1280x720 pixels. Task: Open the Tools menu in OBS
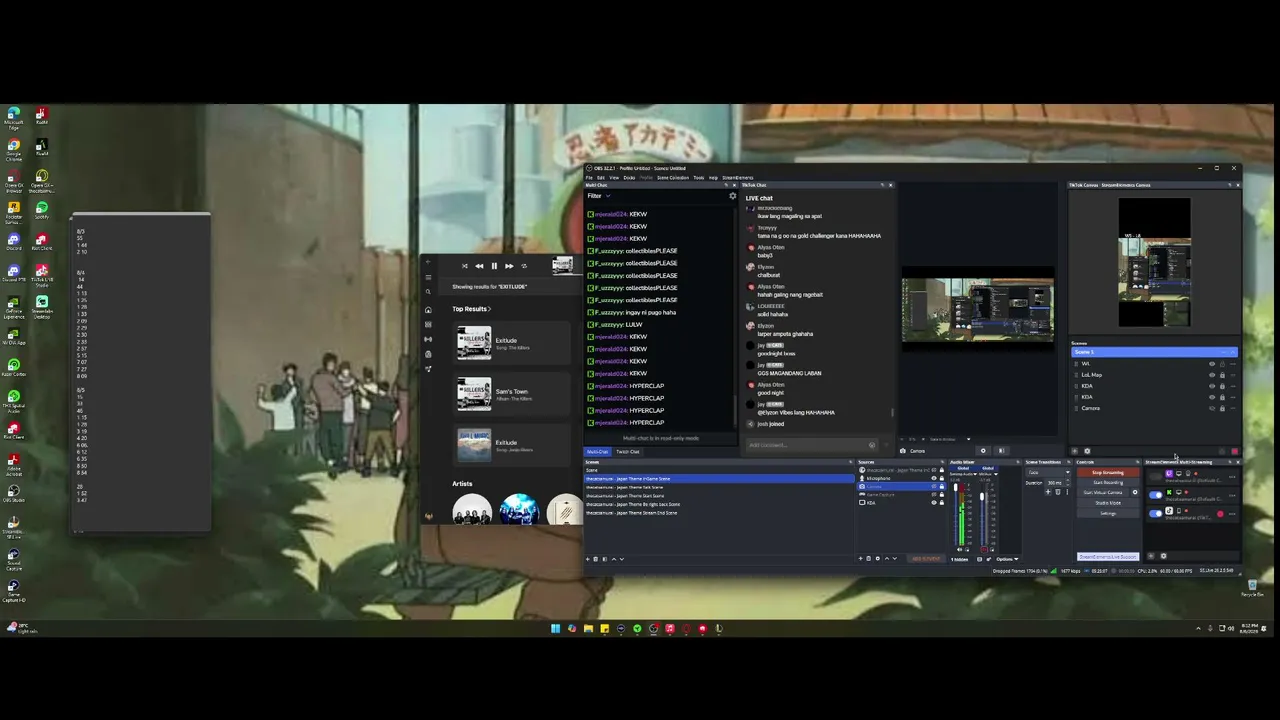[699, 178]
